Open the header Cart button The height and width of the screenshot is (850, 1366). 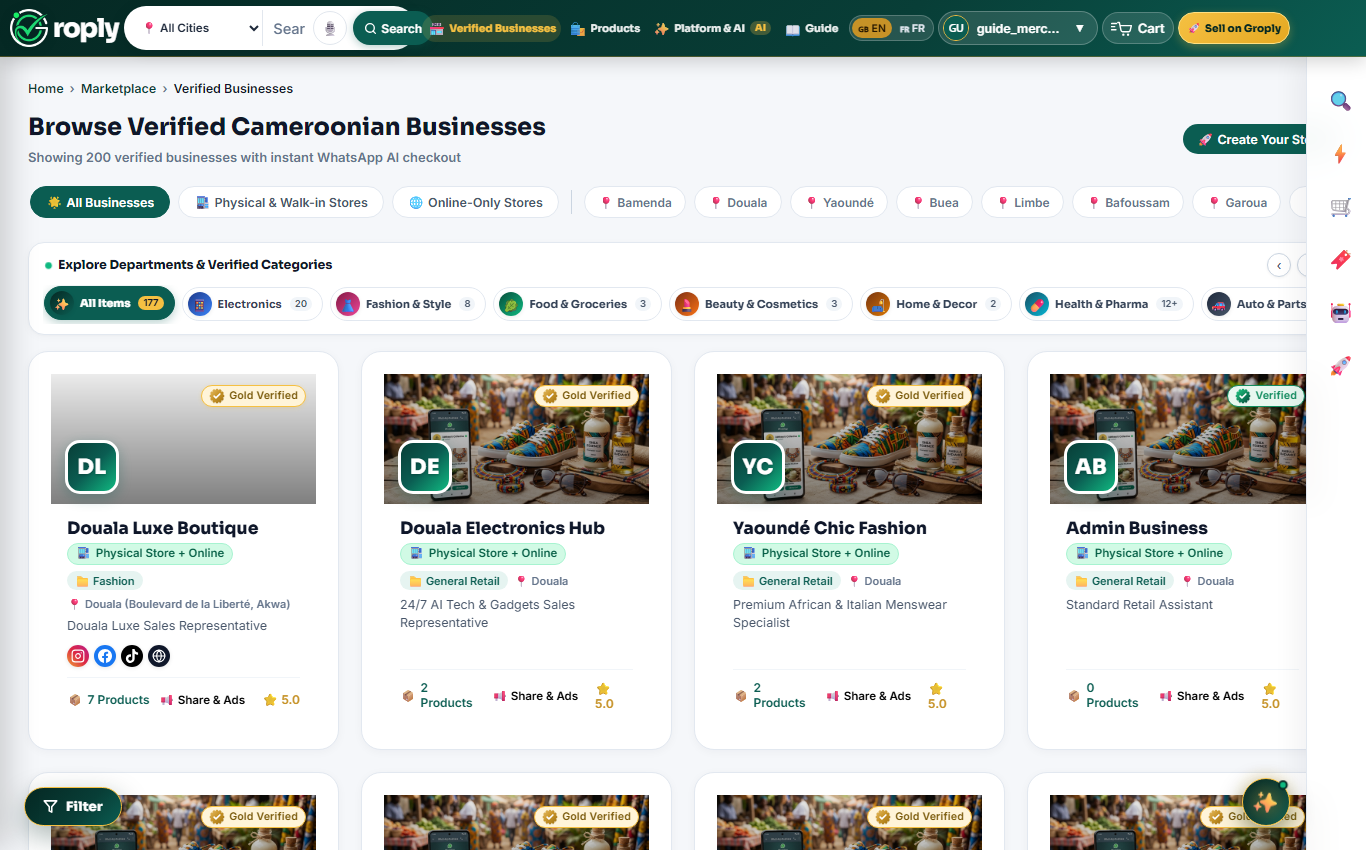tap(1138, 28)
